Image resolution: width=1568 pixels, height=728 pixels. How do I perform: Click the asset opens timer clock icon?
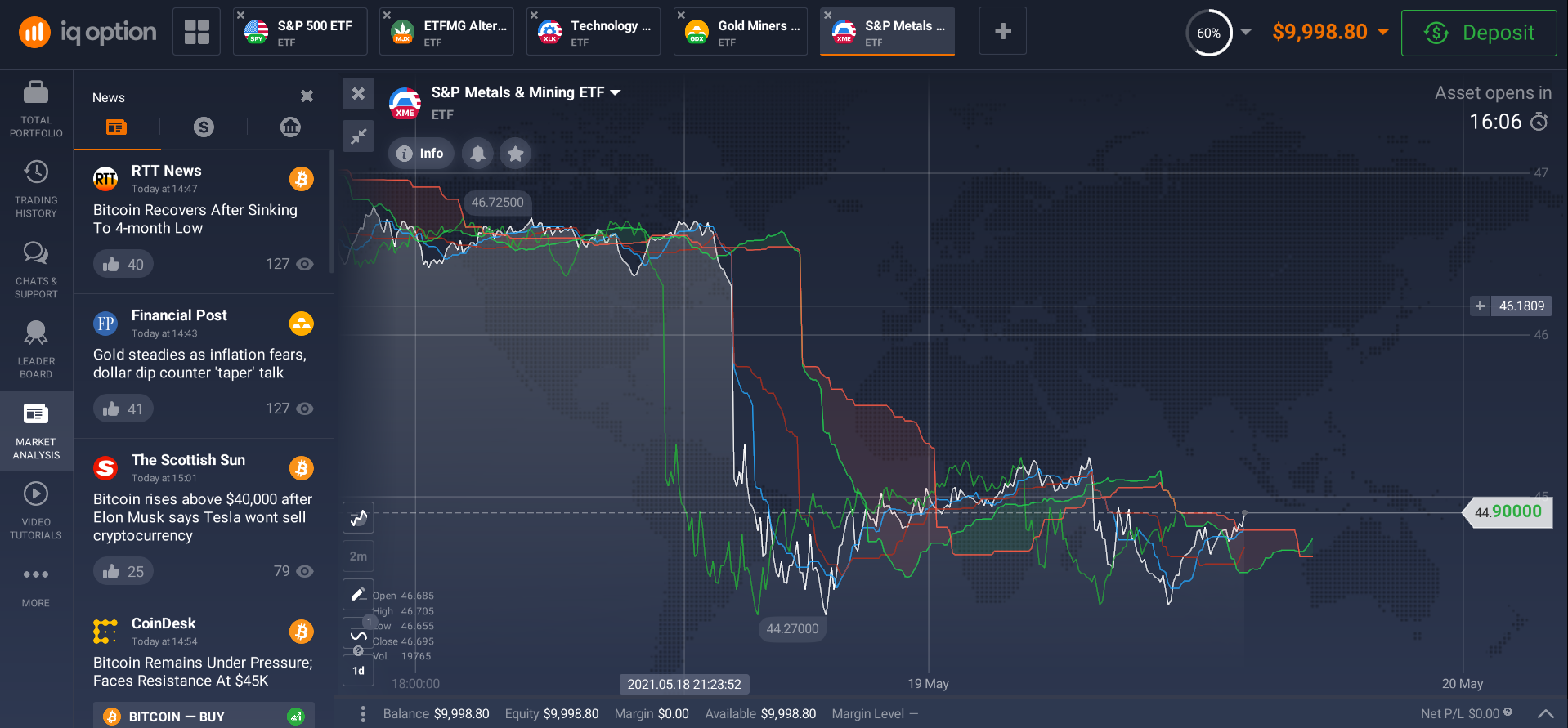(x=1539, y=122)
